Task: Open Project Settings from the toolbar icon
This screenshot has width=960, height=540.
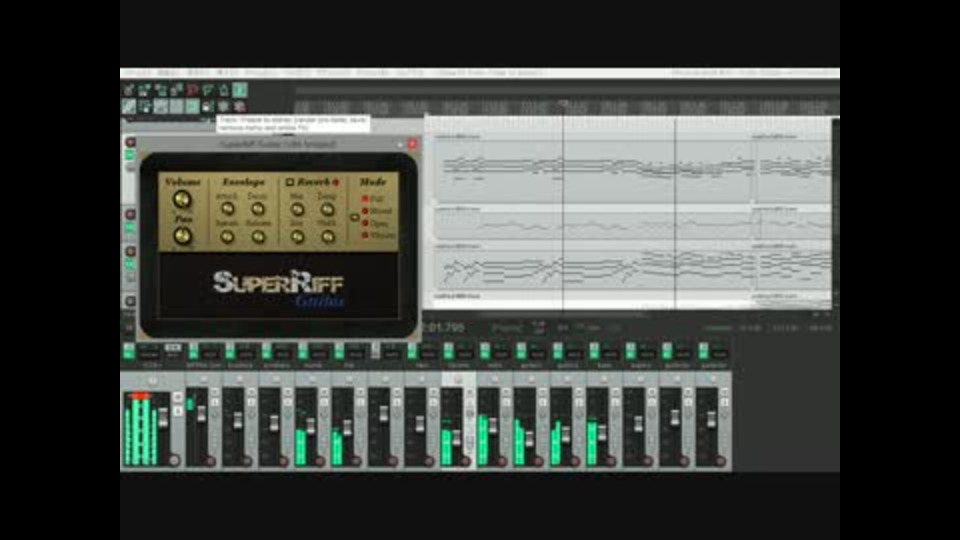Action: coord(176,90)
